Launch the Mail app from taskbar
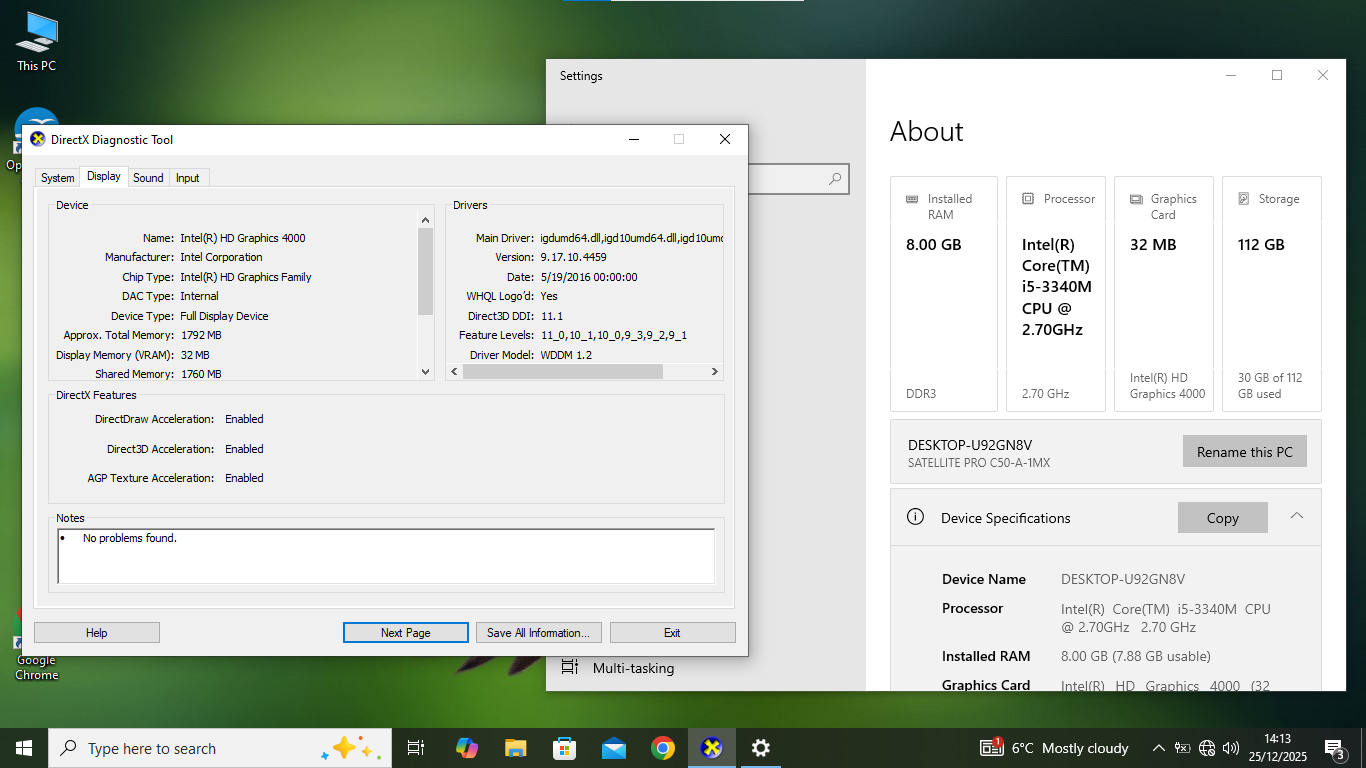This screenshot has height=768, width=1366. (613, 748)
